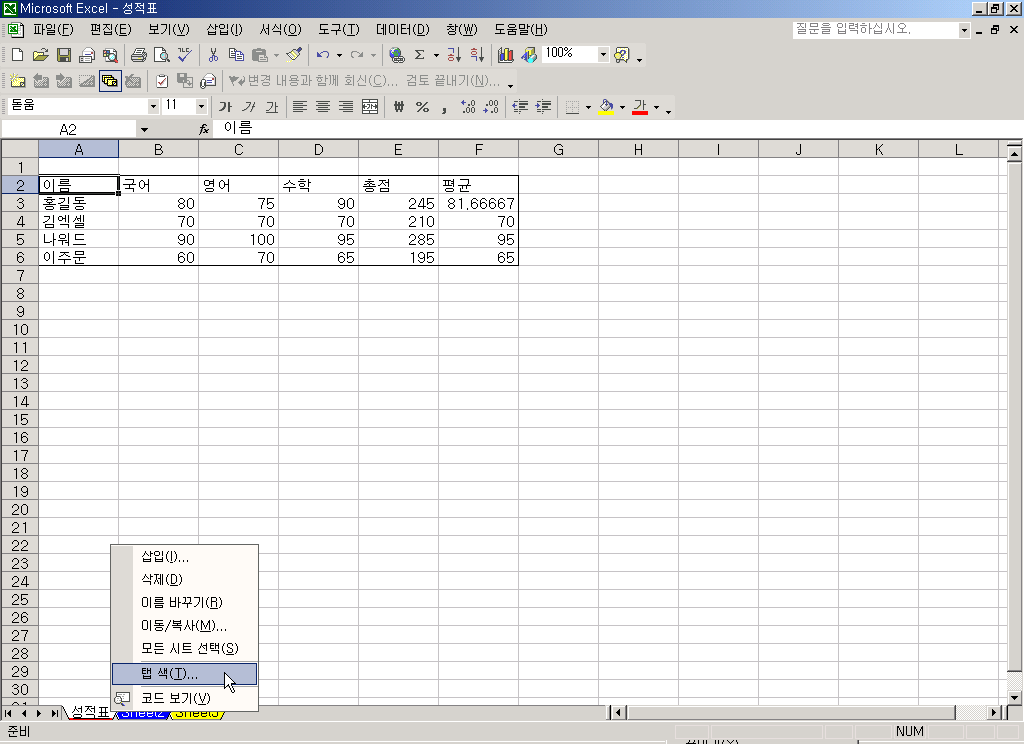The image size is (1024, 744).
Task: Click the Save icon in toolbar
Action: point(63,55)
